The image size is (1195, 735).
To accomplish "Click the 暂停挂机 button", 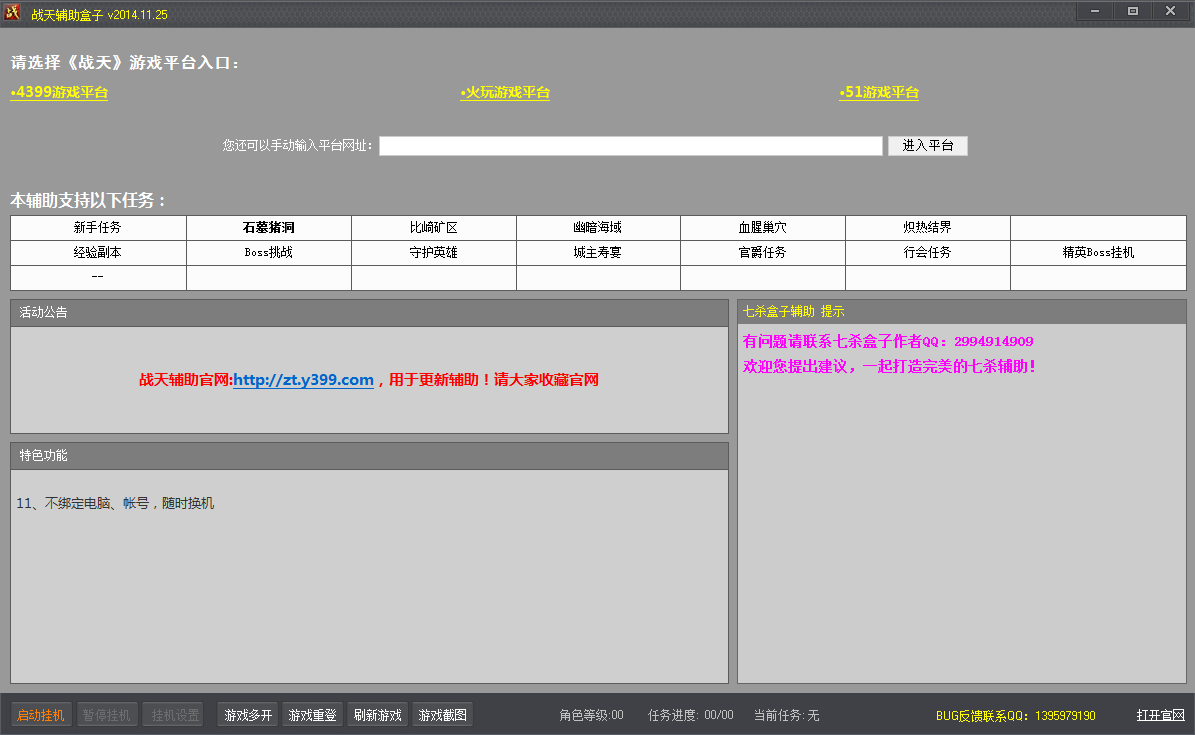I will (x=107, y=715).
